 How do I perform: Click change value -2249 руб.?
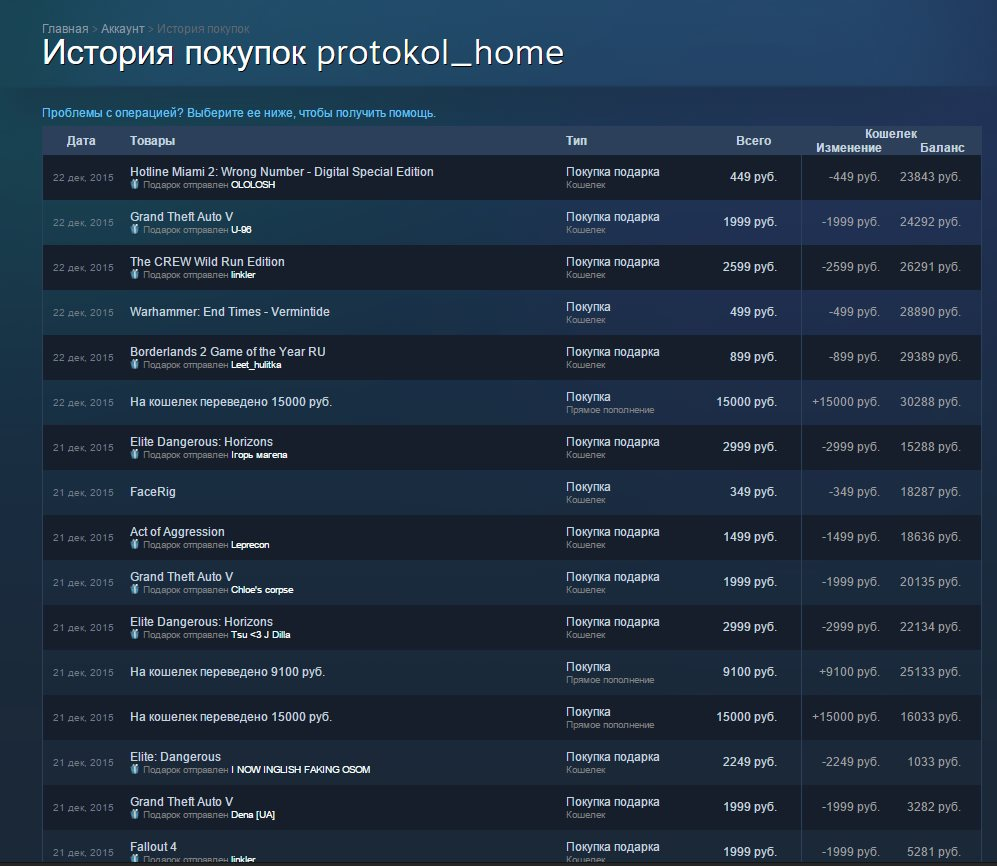(851, 762)
